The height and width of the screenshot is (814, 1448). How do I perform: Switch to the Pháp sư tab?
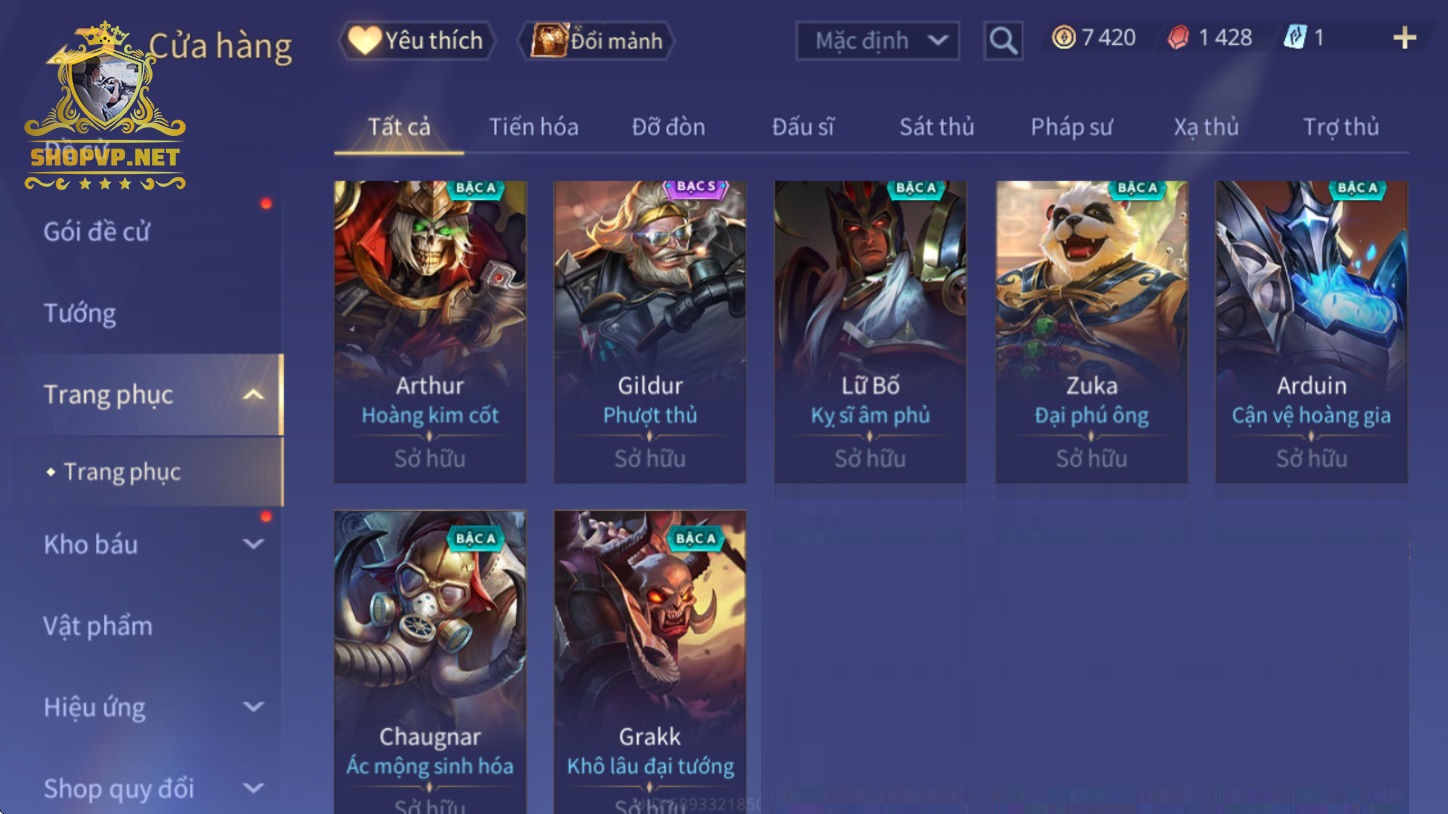[x=1071, y=127]
